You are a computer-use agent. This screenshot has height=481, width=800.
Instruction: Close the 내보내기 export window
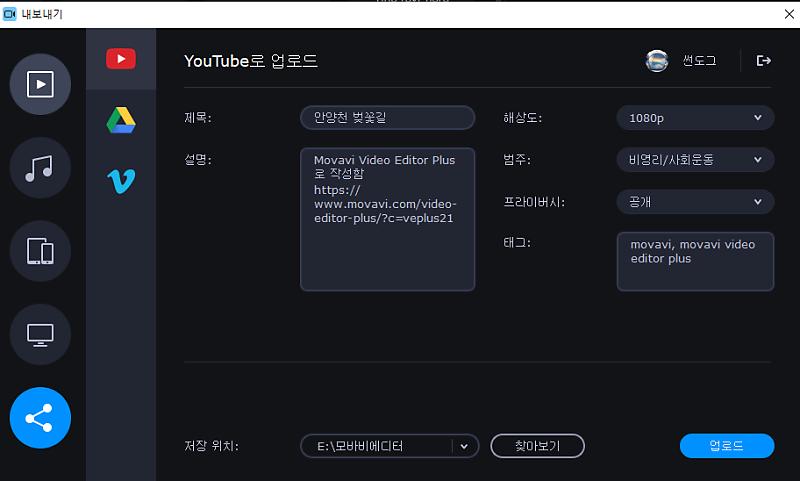click(789, 14)
